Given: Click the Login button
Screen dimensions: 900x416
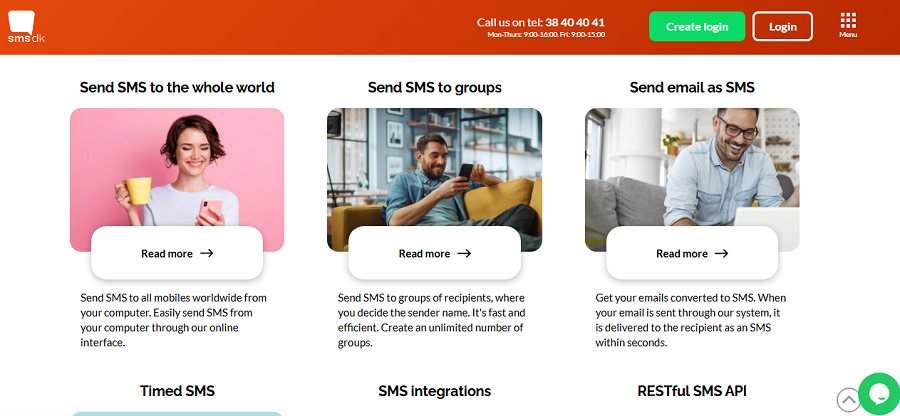Looking at the screenshot, I should [782, 26].
